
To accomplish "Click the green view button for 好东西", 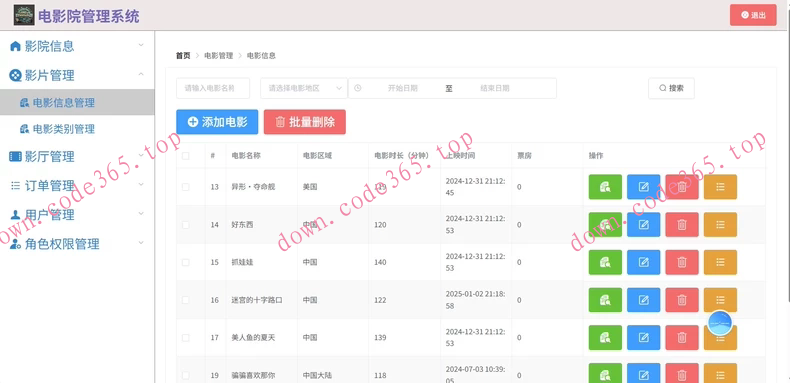I will click(605, 225).
